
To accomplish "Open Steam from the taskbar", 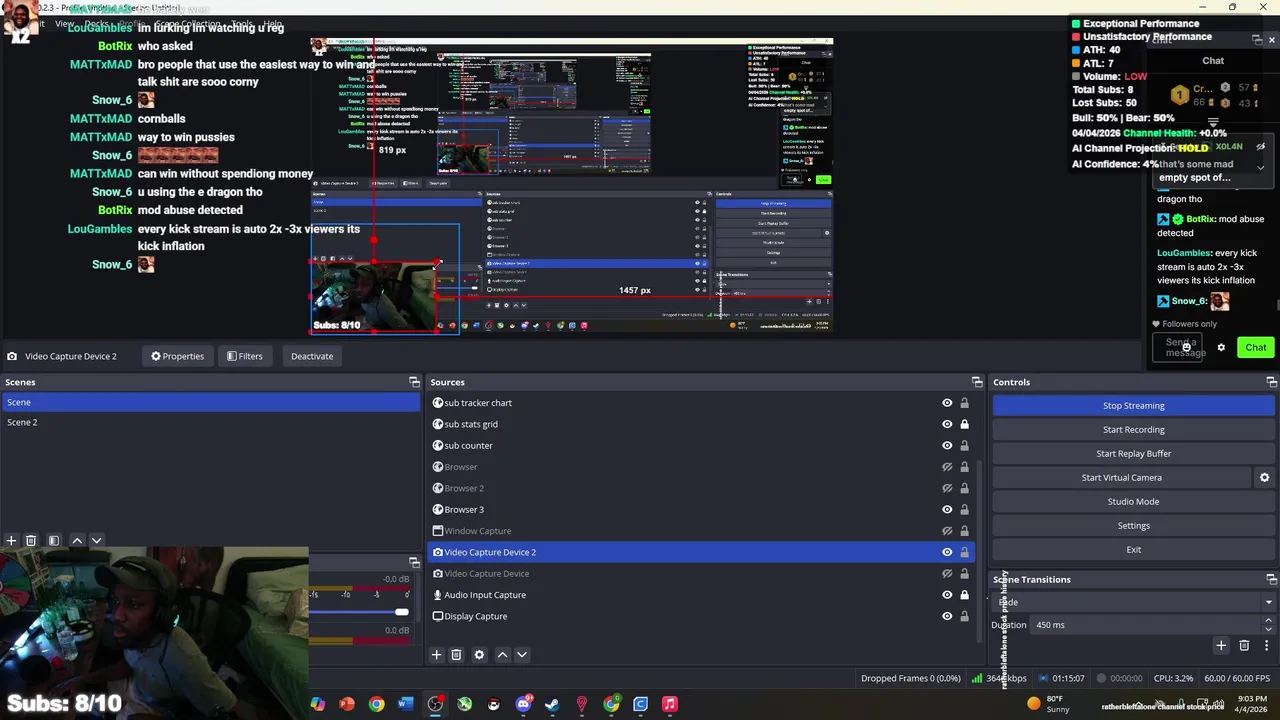I will tap(552, 704).
